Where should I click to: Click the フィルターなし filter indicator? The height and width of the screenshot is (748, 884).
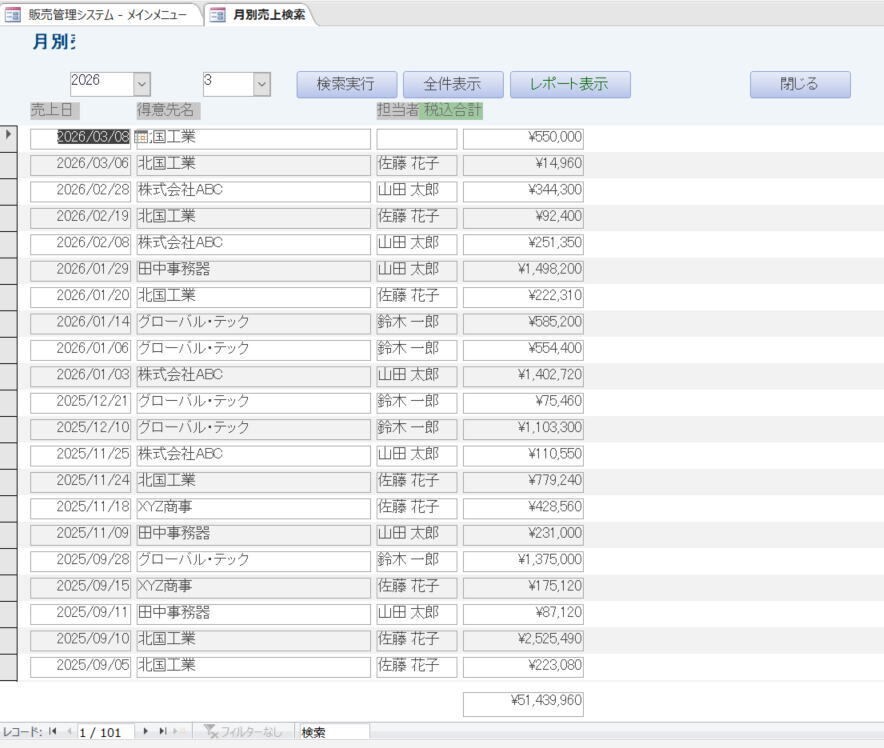242,732
